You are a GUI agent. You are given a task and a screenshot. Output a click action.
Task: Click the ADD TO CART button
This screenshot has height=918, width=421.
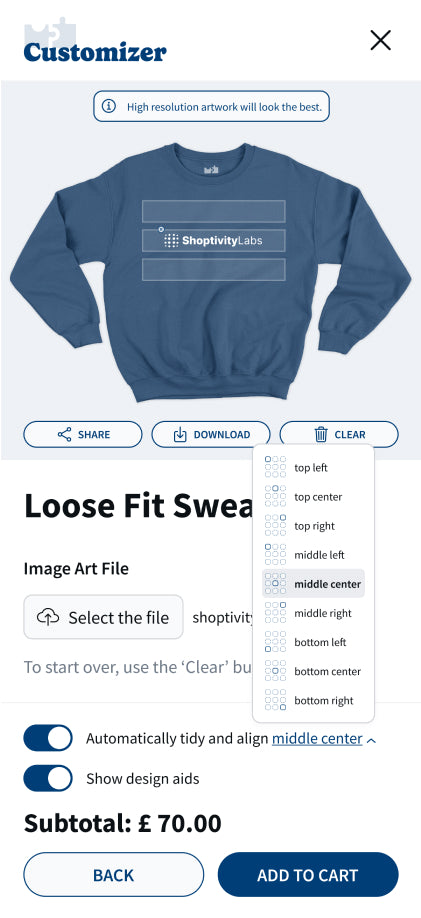point(308,875)
